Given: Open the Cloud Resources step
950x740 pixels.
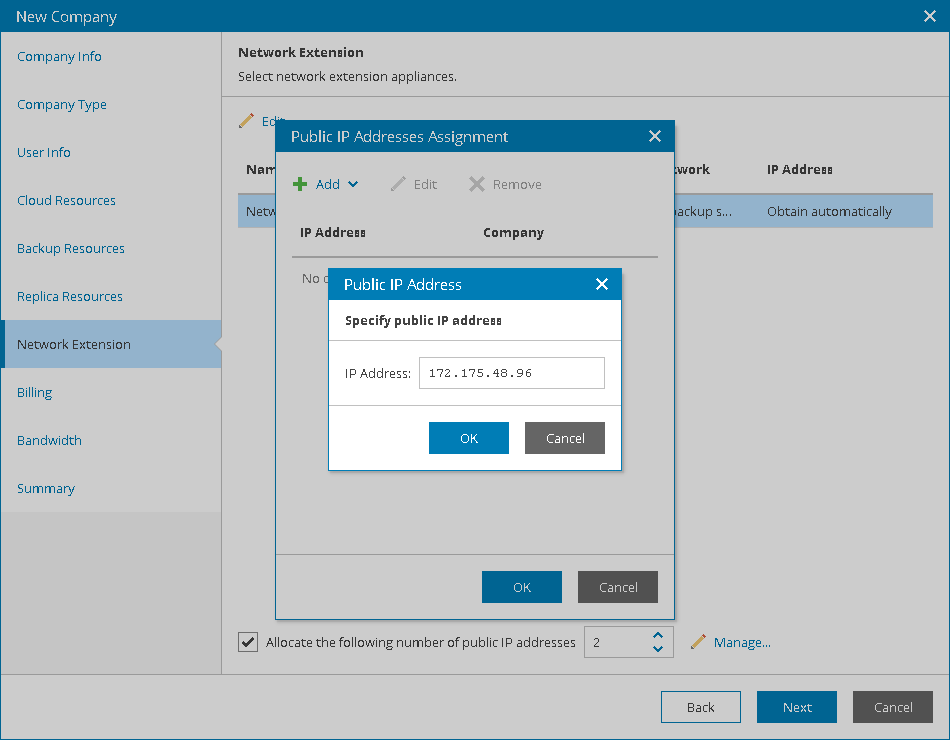Looking at the screenshot, I should click(66, 200).
